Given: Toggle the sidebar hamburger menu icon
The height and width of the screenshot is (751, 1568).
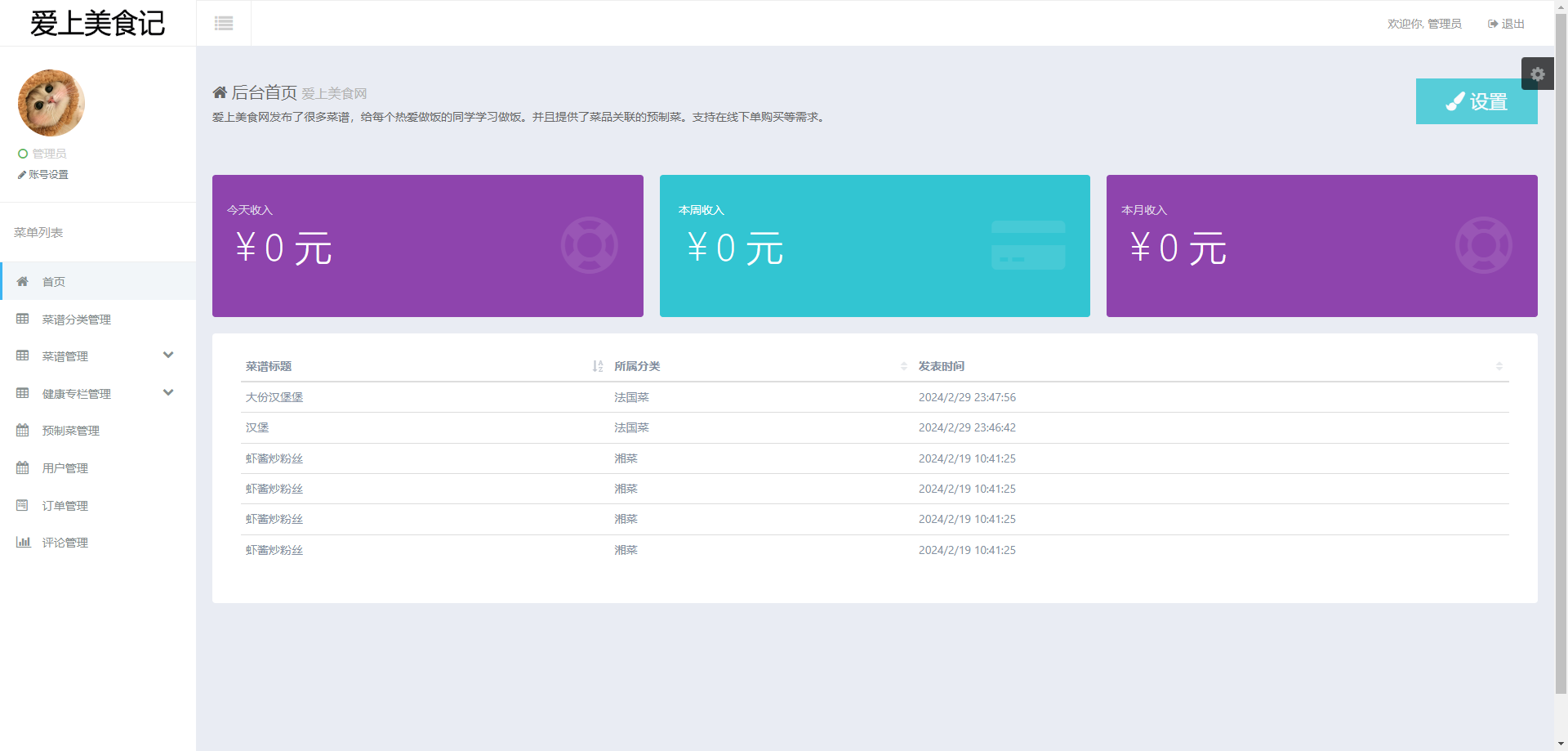Looking at the screenshot, I should (224, 24).
